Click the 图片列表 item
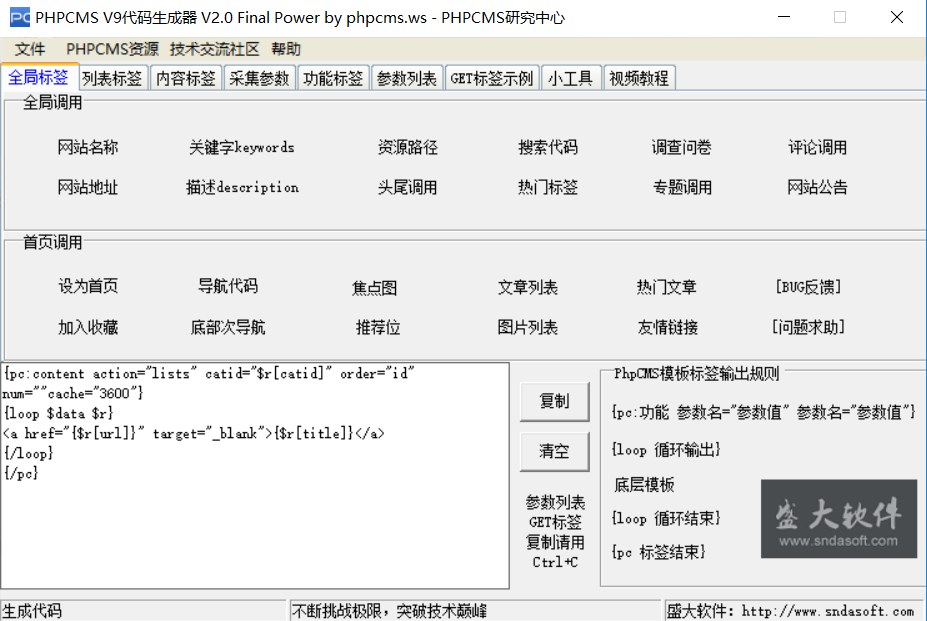927x621 pixels. pyautogui.click(x=528, y=327)
